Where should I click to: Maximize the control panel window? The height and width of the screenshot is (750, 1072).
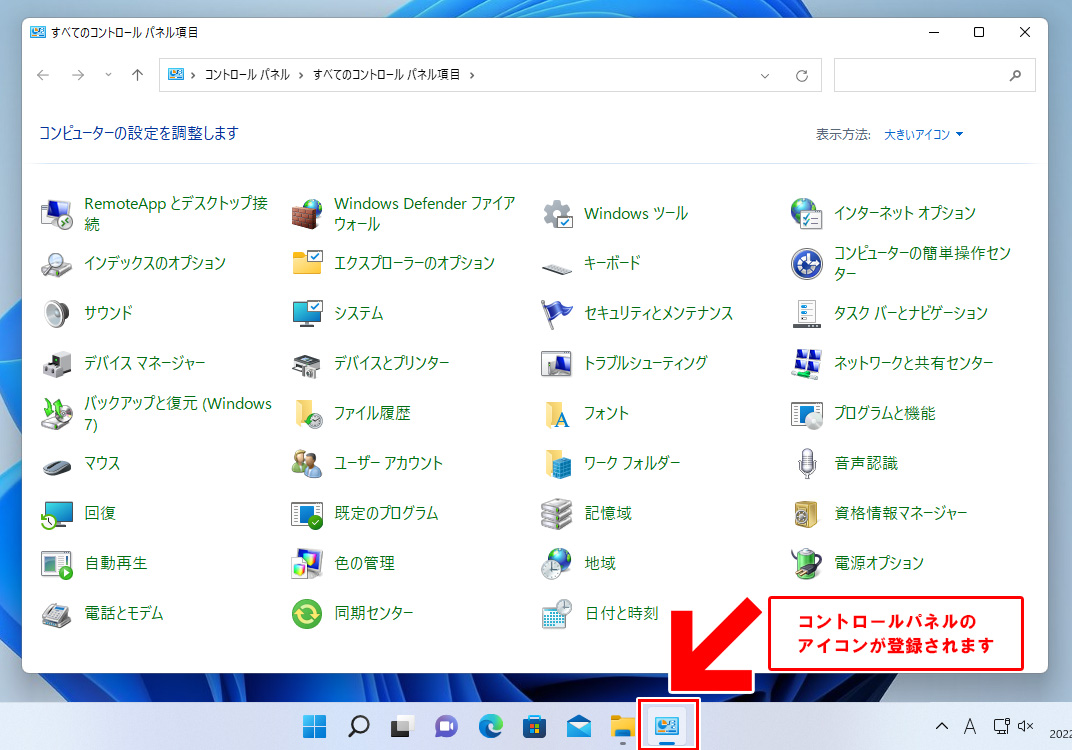coord(979,32)
